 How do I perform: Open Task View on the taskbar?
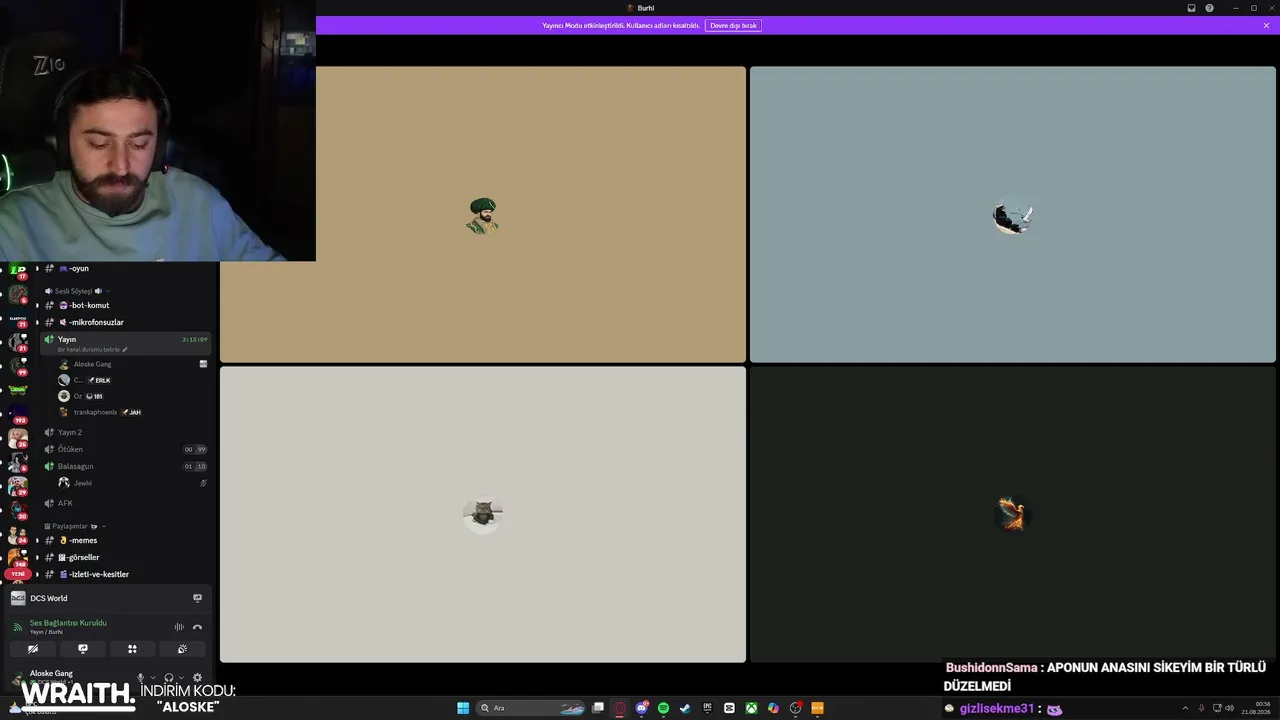coord(598,708)
